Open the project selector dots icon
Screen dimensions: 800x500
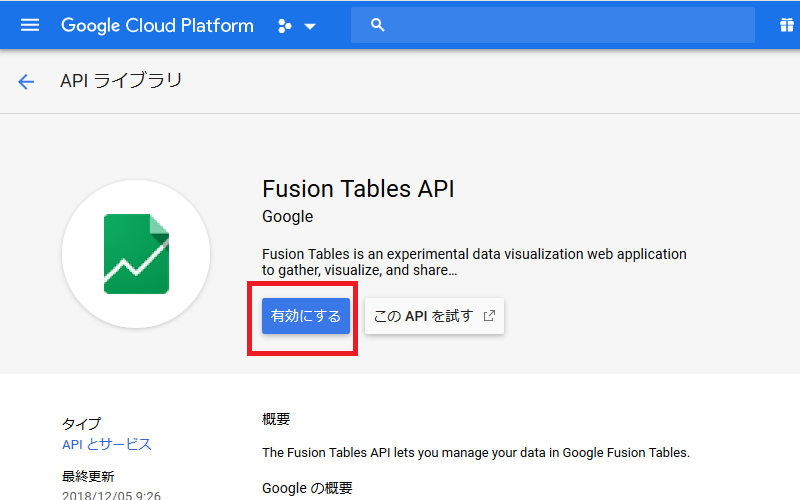285,26
